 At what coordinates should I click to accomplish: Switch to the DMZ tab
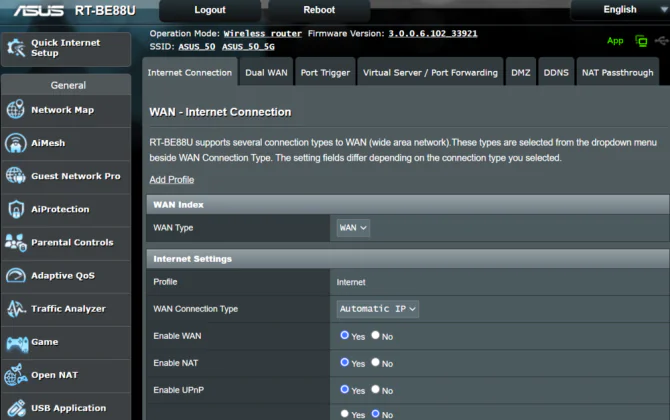pos(520,72)
